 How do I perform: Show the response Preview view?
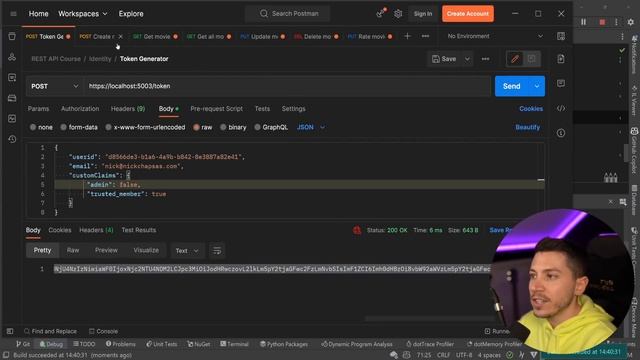pyautogui.click(x=106, y=250)
